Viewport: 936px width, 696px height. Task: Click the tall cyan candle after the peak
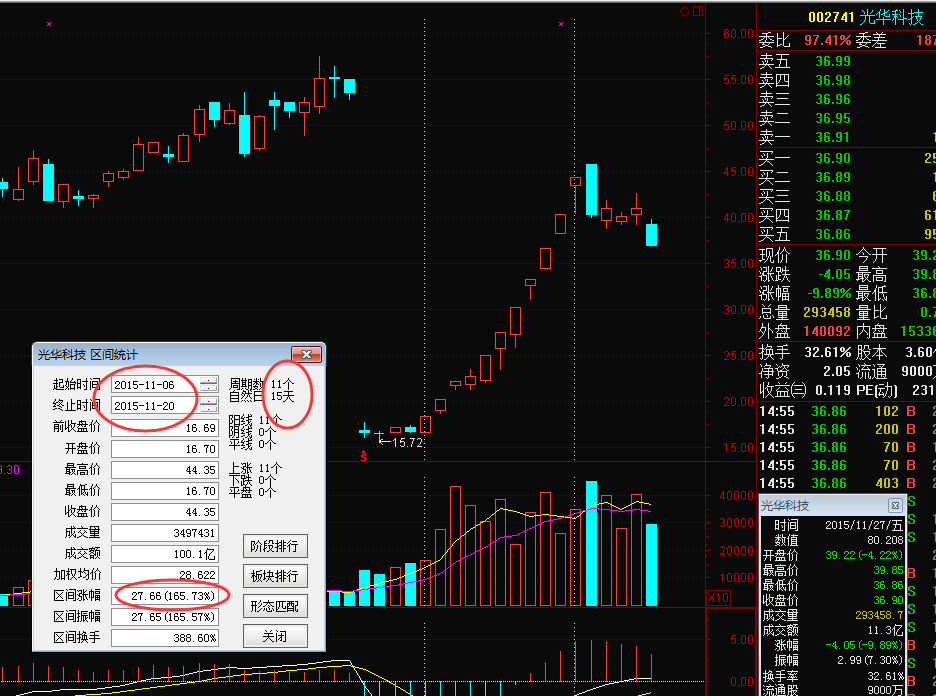pyautogui.click(x=592, y=189)
